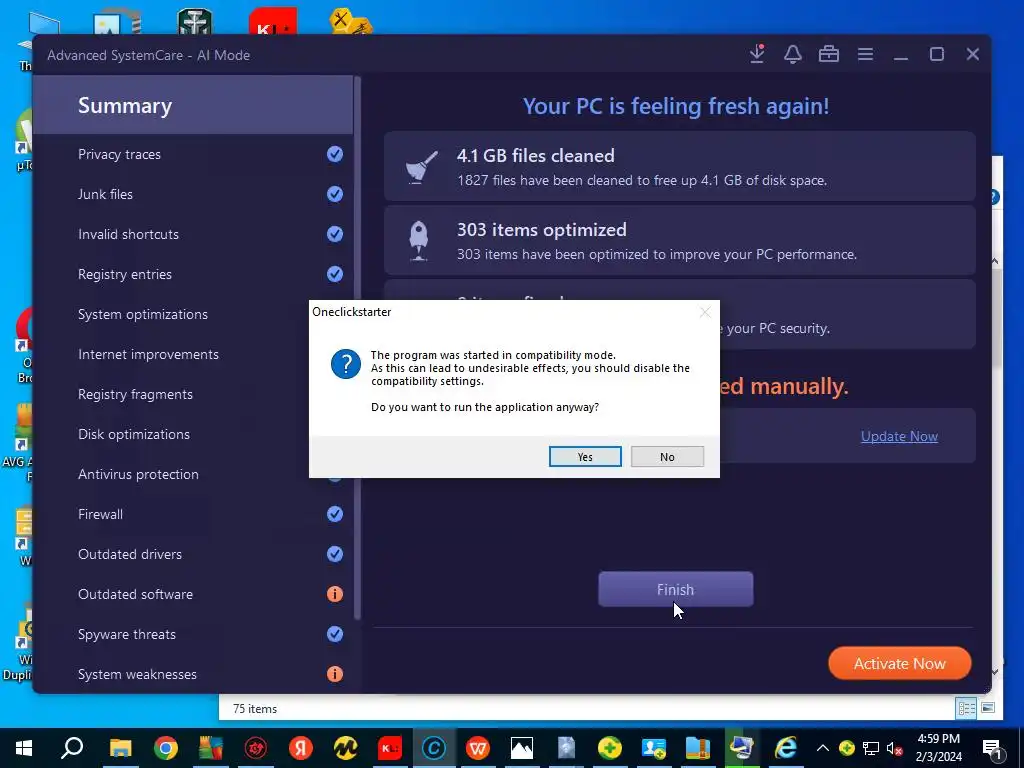Click the Activate Now button
Image resolution: width=1024 pixels, height=768 pixels.
click(899, 663)
